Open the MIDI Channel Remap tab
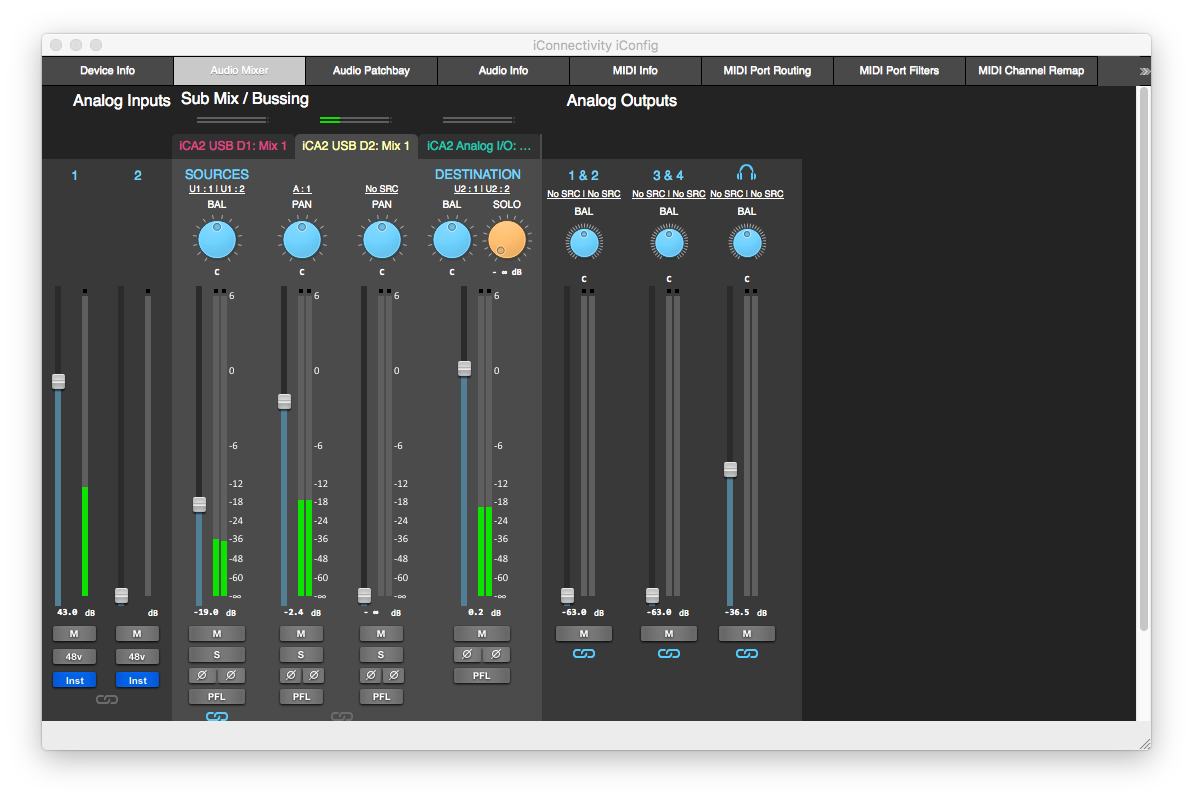Image resolution: width=1193 pixels, height=800 pixels. 1031,71
